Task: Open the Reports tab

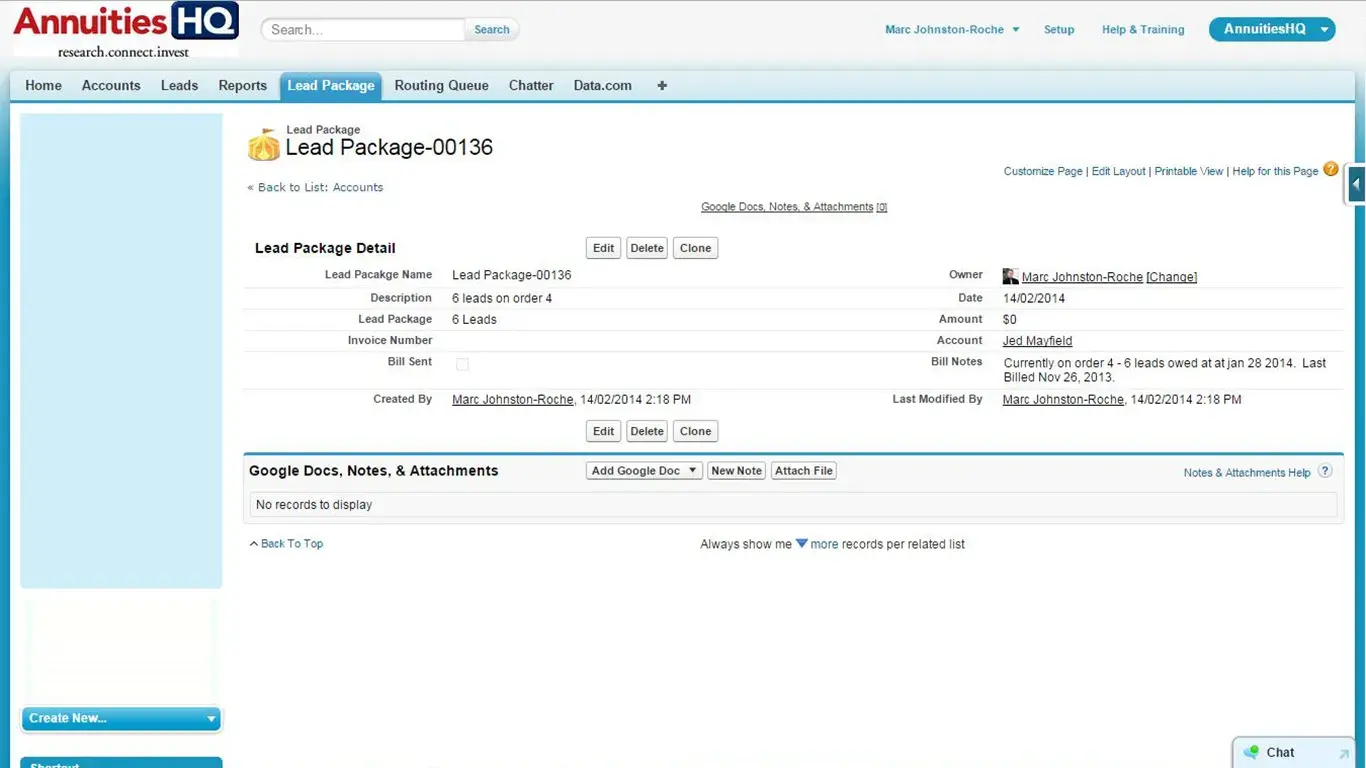Action: click(x=242, y=86)
